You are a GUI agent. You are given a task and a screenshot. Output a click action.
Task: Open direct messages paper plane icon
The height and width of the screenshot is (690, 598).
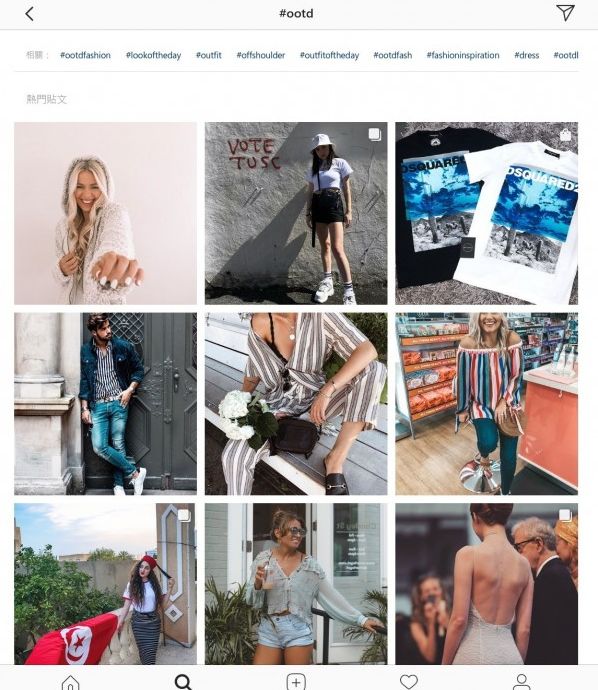pyautogui.click(x=565, y=13)
